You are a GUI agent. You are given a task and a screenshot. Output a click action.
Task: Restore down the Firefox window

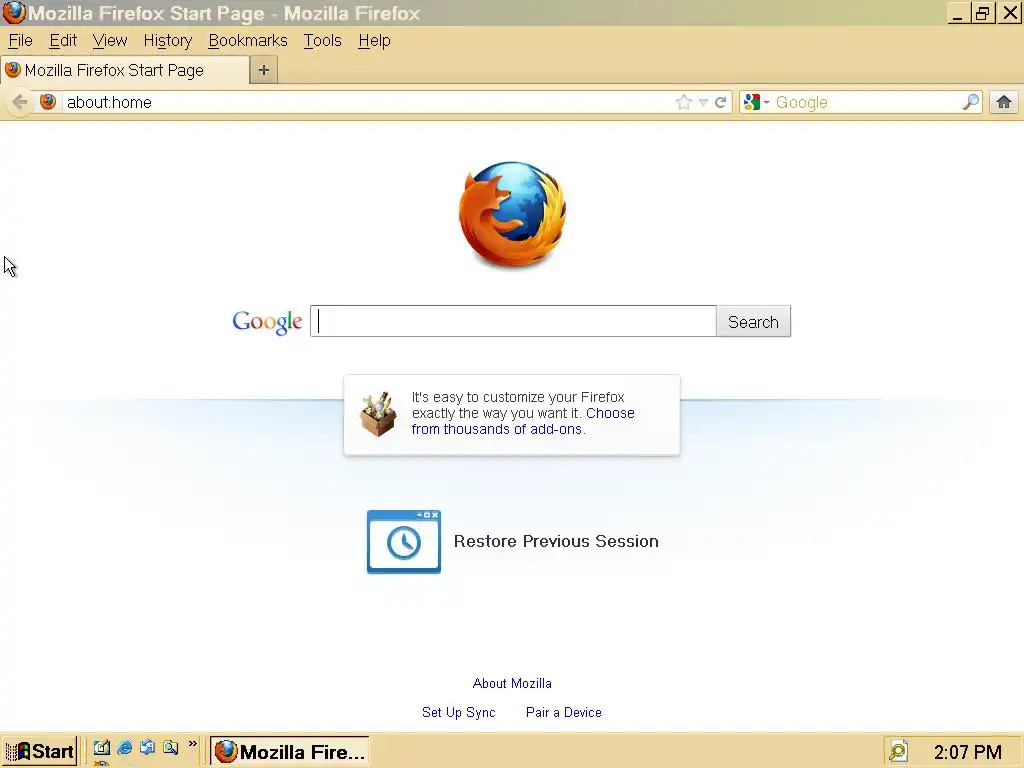coord(982,13)
